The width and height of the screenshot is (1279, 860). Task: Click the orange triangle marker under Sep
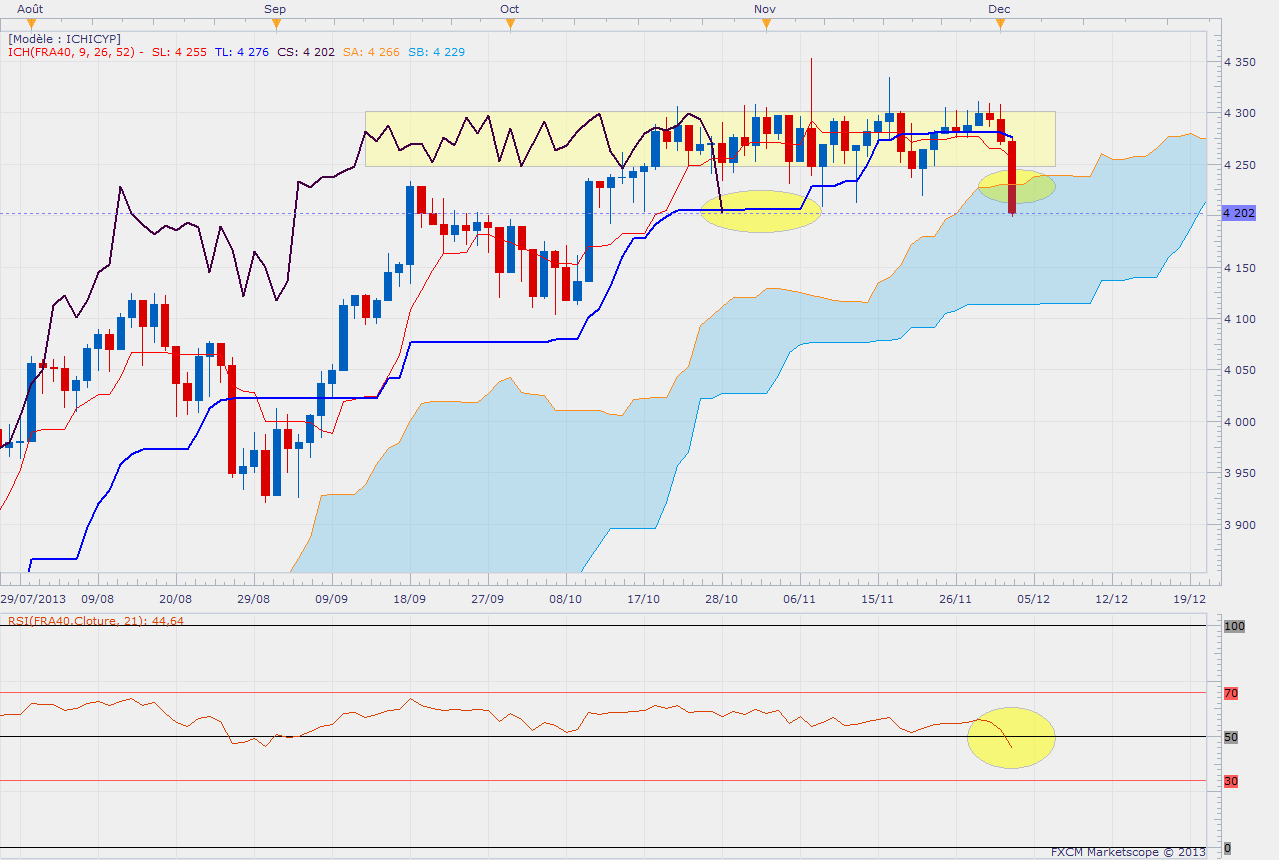pos(275,24)
